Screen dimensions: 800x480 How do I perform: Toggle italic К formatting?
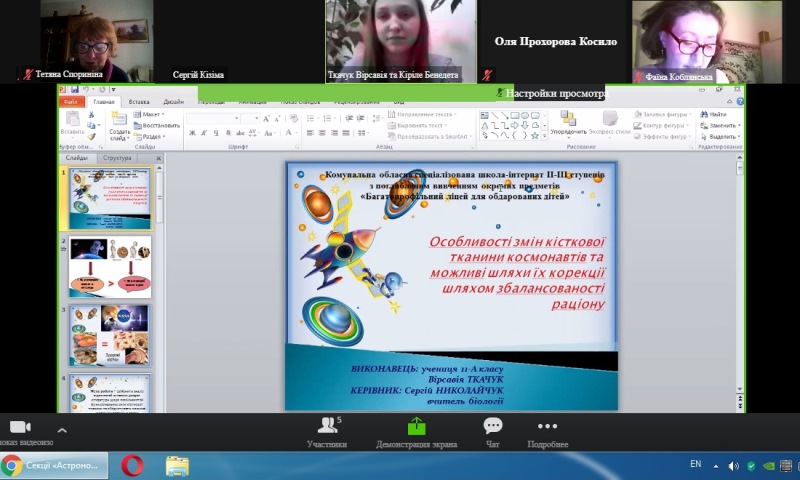coord(204,133)
